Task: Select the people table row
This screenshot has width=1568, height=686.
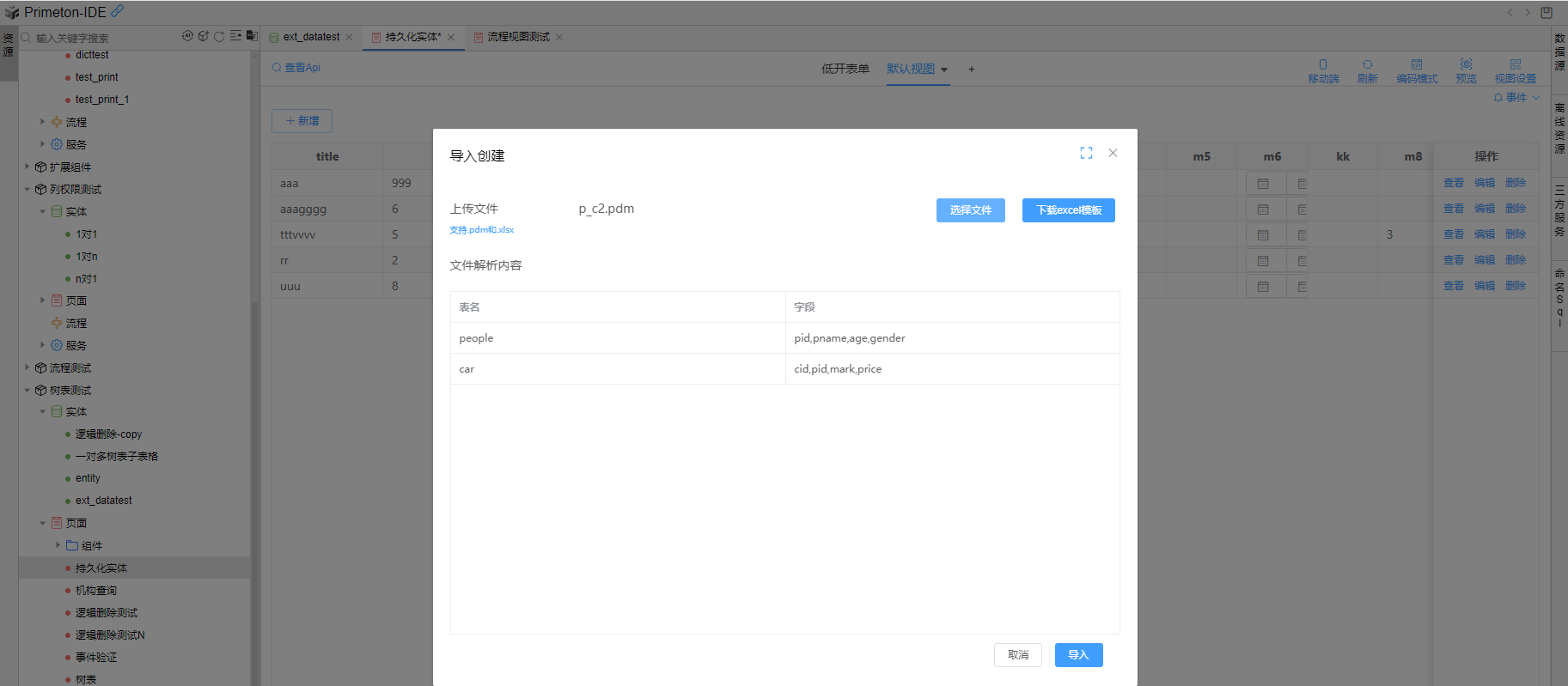Action: 617,338
